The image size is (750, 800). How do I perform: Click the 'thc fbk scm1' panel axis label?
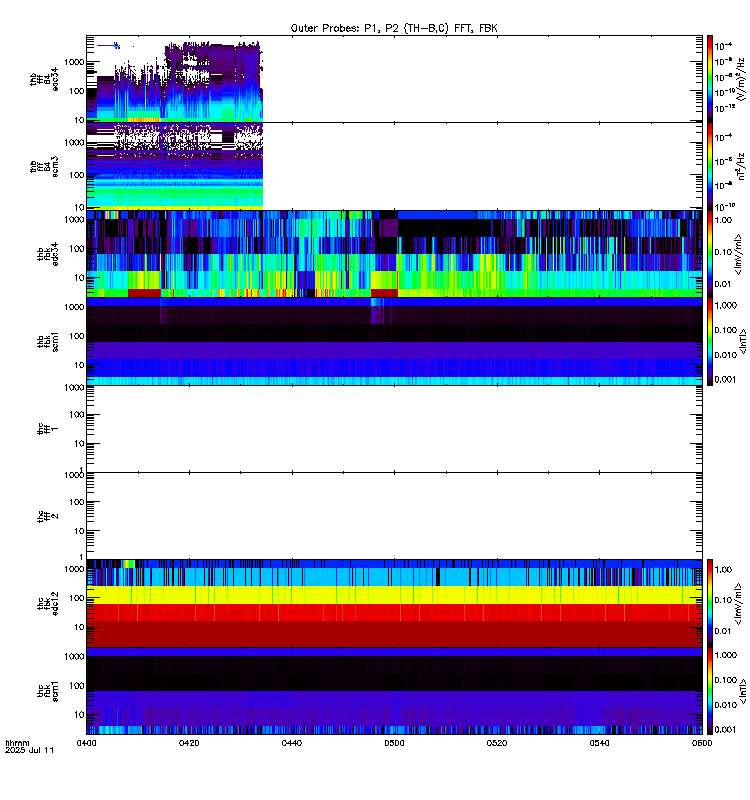48,691
